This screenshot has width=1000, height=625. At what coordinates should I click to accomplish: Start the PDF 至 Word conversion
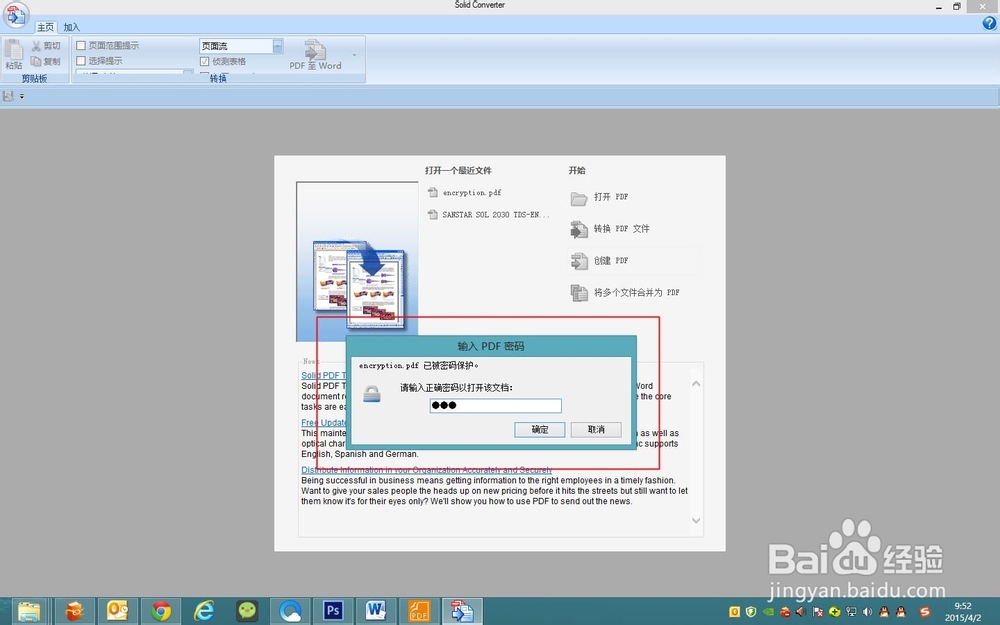(x=315, y=55)
